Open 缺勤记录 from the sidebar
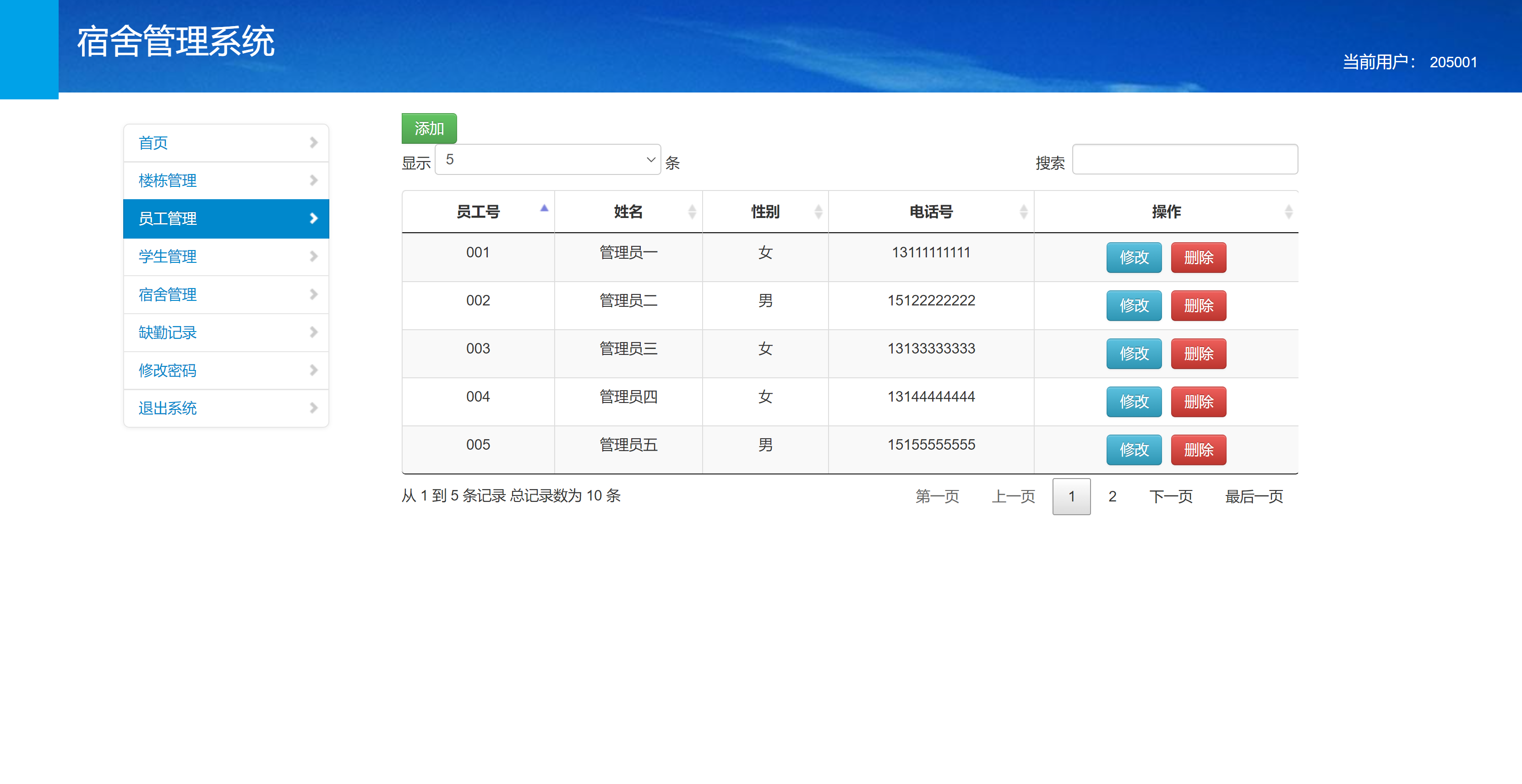Screen dimensions: 1522x784 click(x=168, y=332)
